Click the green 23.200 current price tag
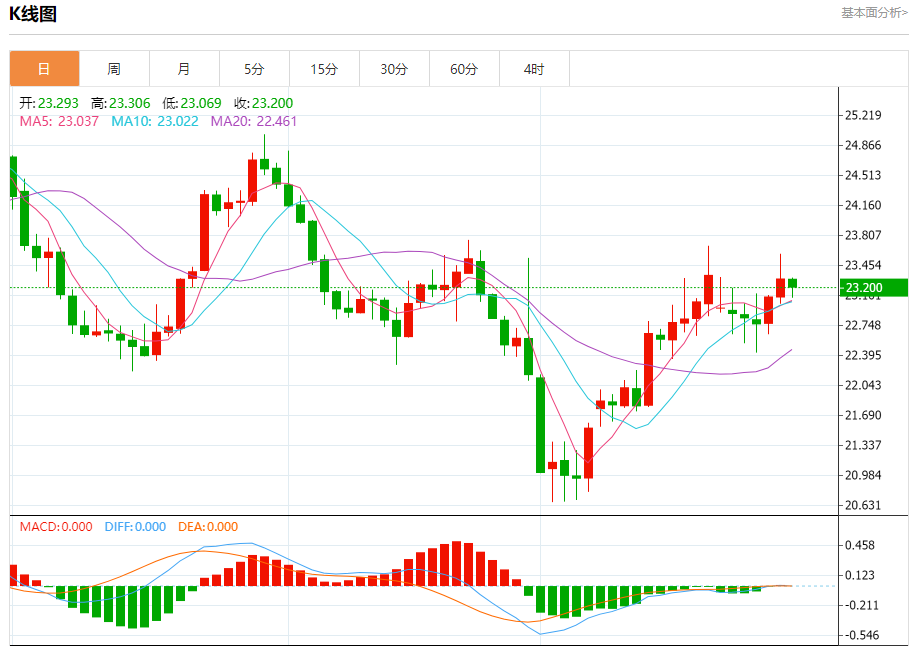 point(874,287)
